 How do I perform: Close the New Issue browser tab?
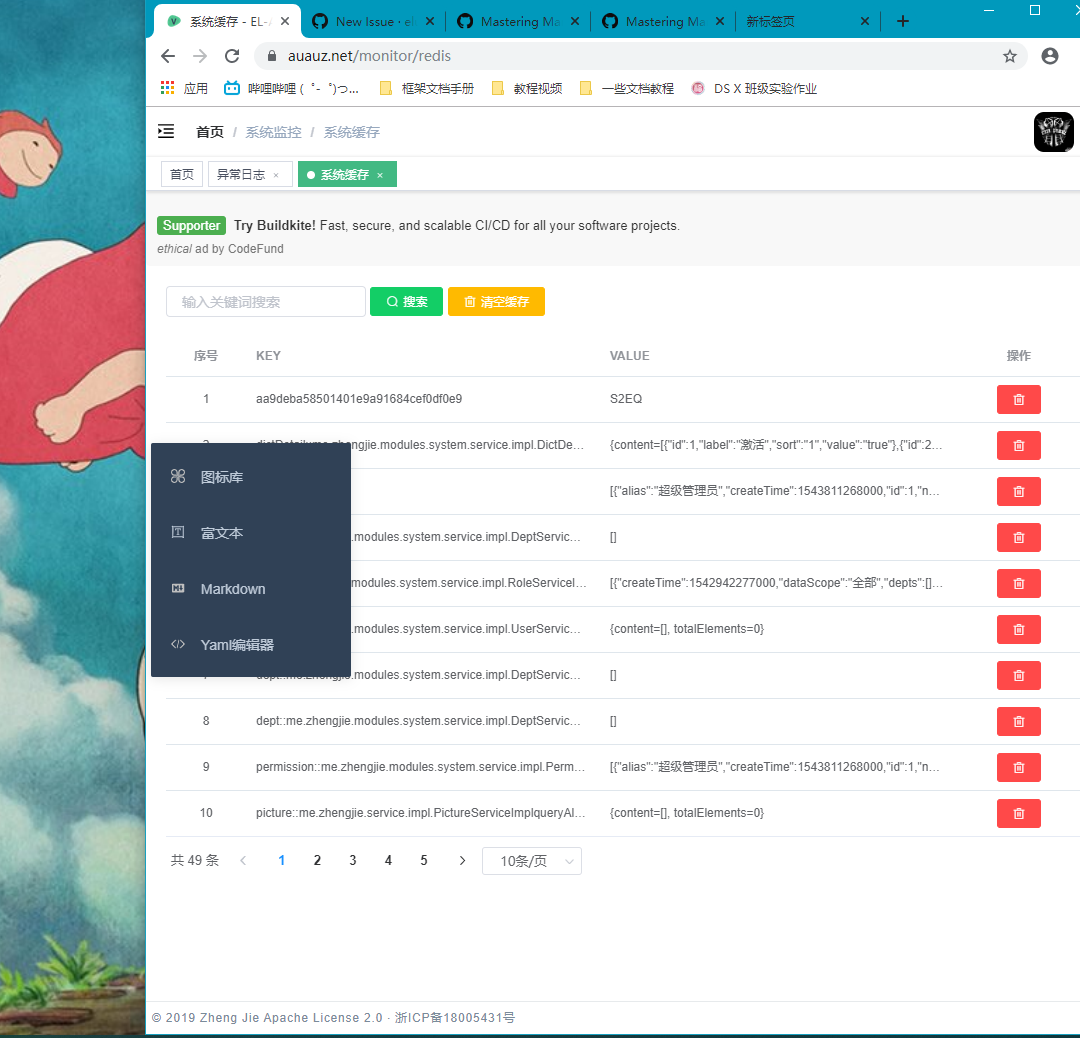[430, 21]
